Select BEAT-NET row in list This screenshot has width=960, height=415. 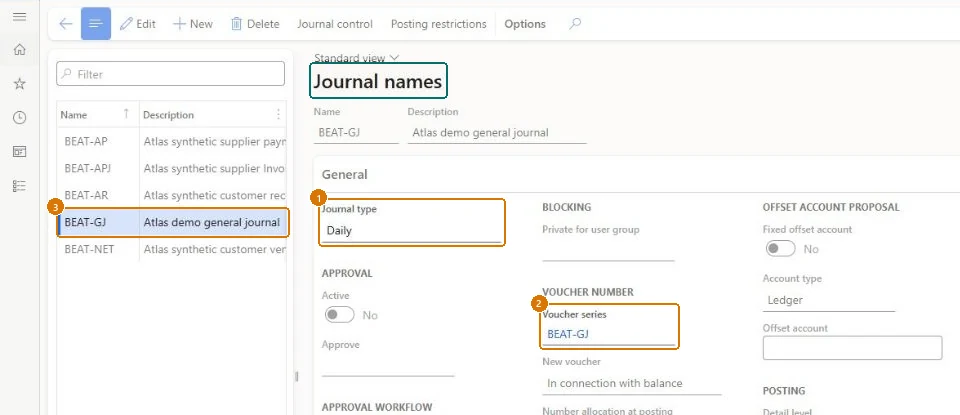[171, 249]
